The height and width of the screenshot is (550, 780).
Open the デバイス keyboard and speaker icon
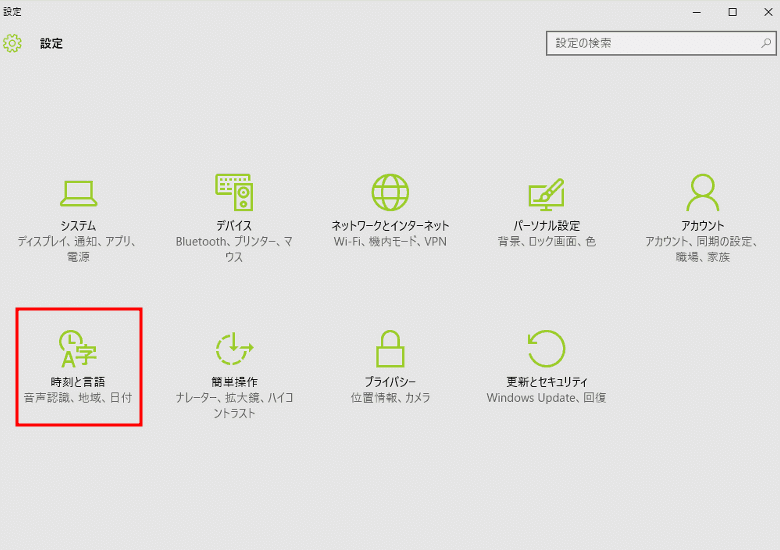[234, 192]
